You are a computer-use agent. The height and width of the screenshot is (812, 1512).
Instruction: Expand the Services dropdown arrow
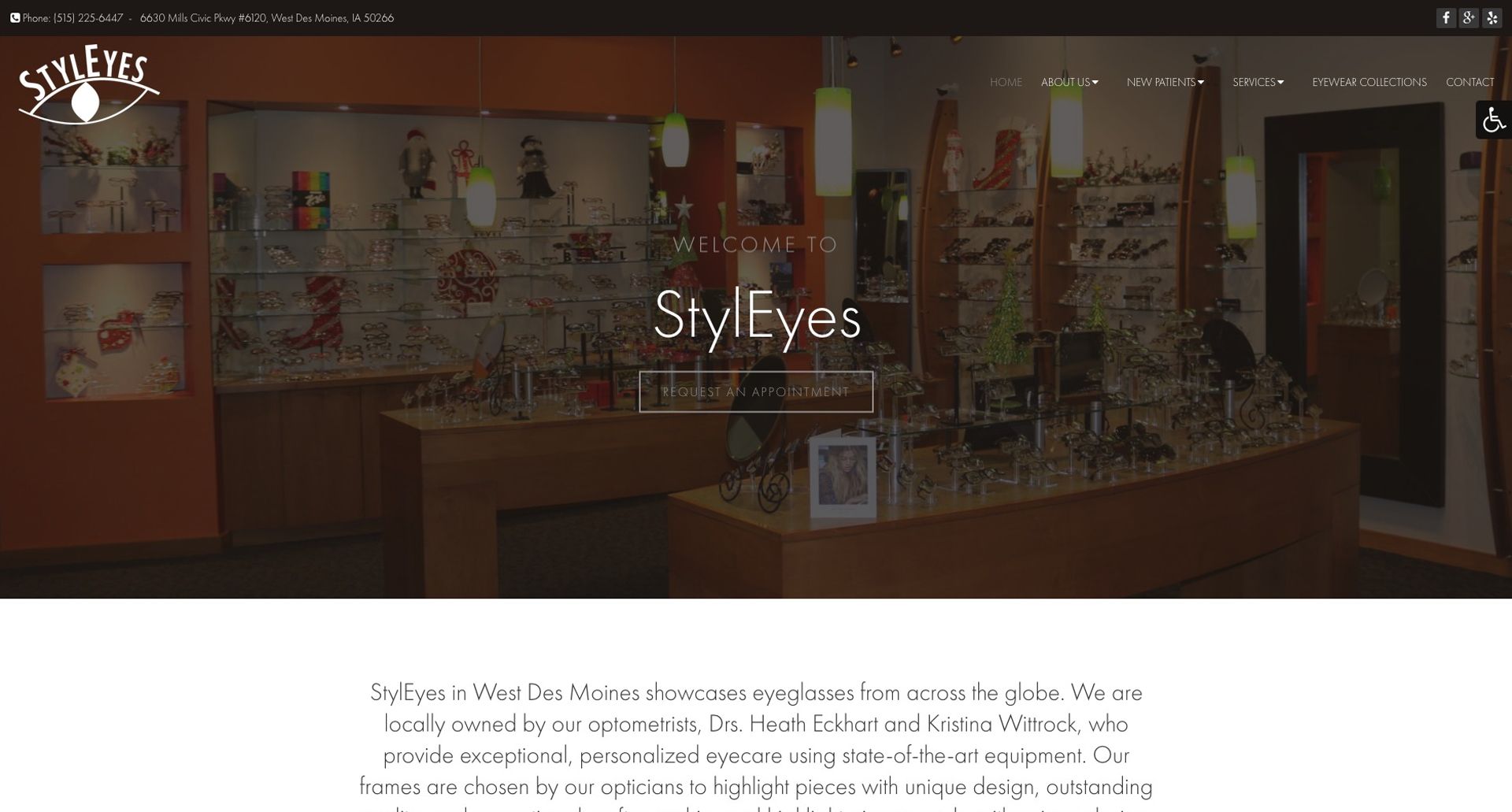(1280, 82)
